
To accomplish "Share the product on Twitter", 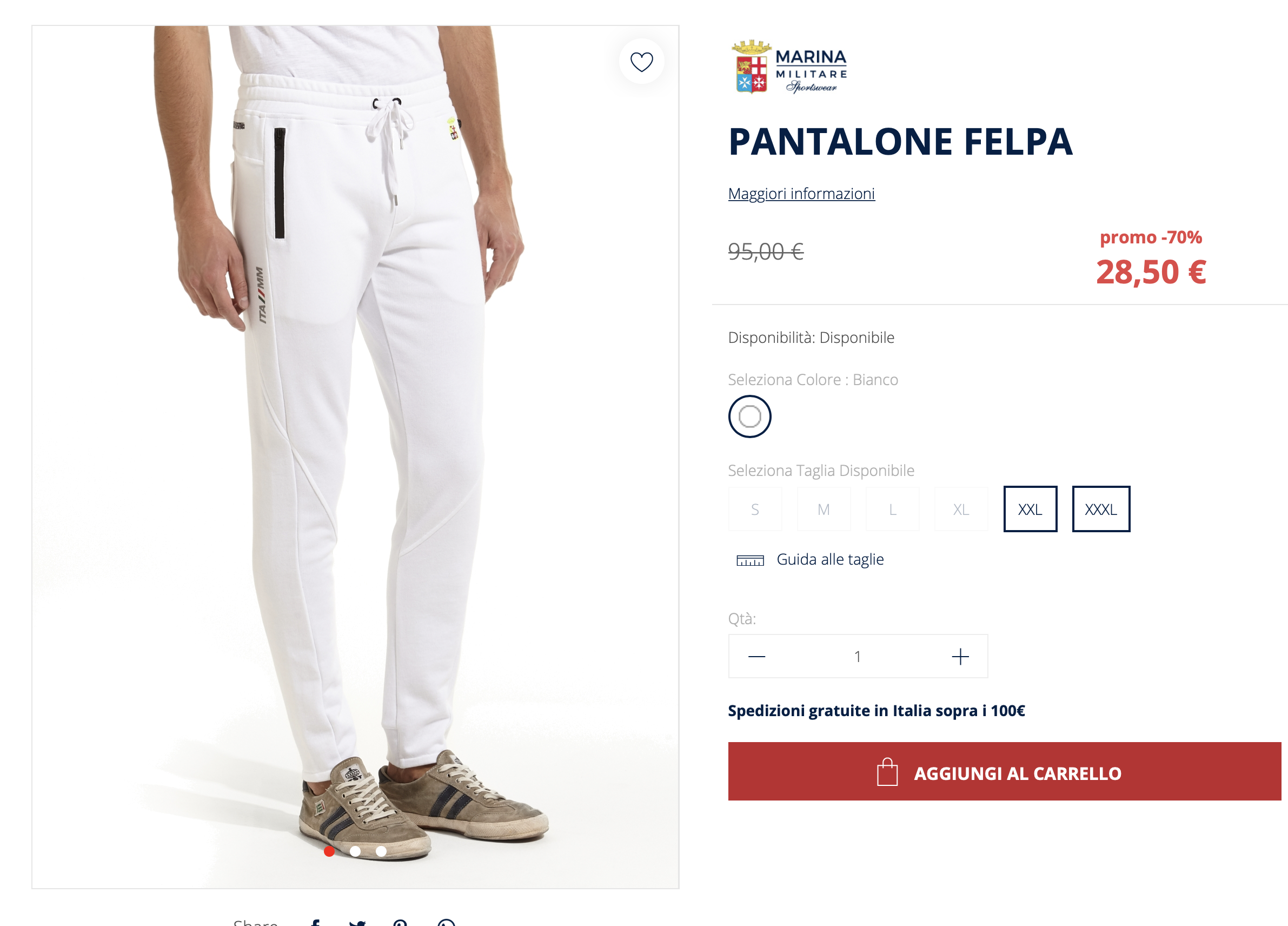I will (x=357, y=922).
